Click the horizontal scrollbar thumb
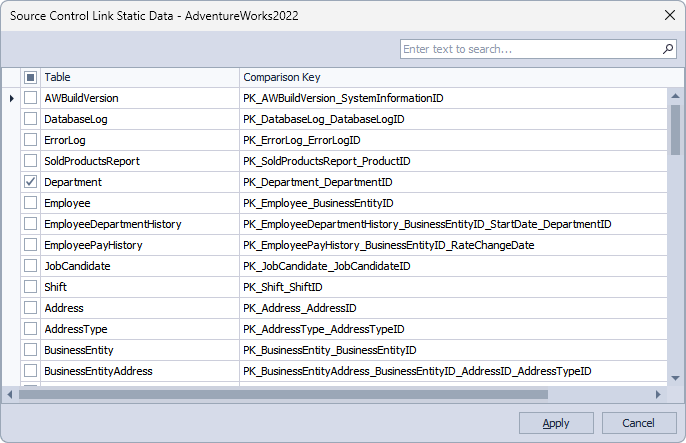 (x=283, y=394)
